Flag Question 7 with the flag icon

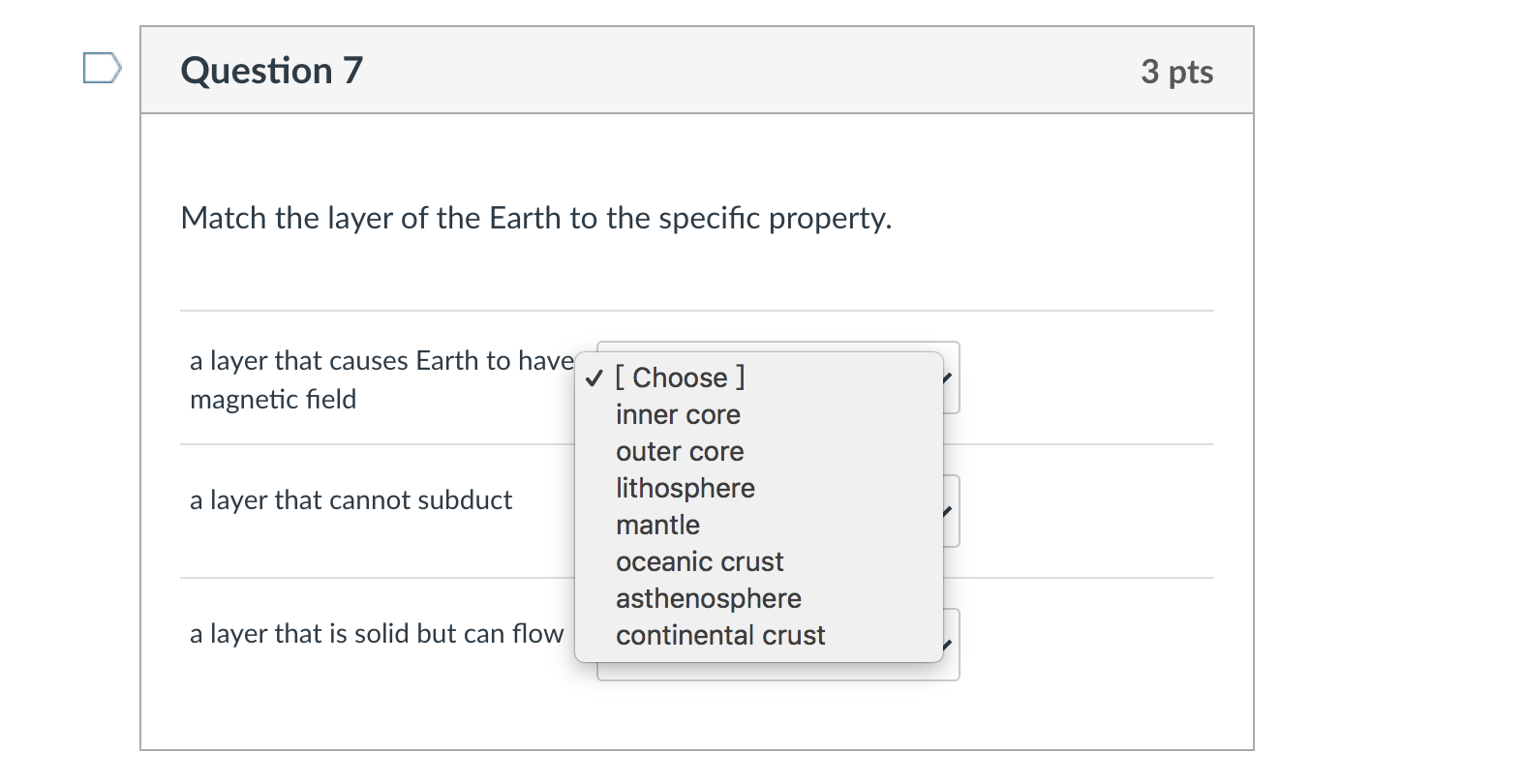102,68
